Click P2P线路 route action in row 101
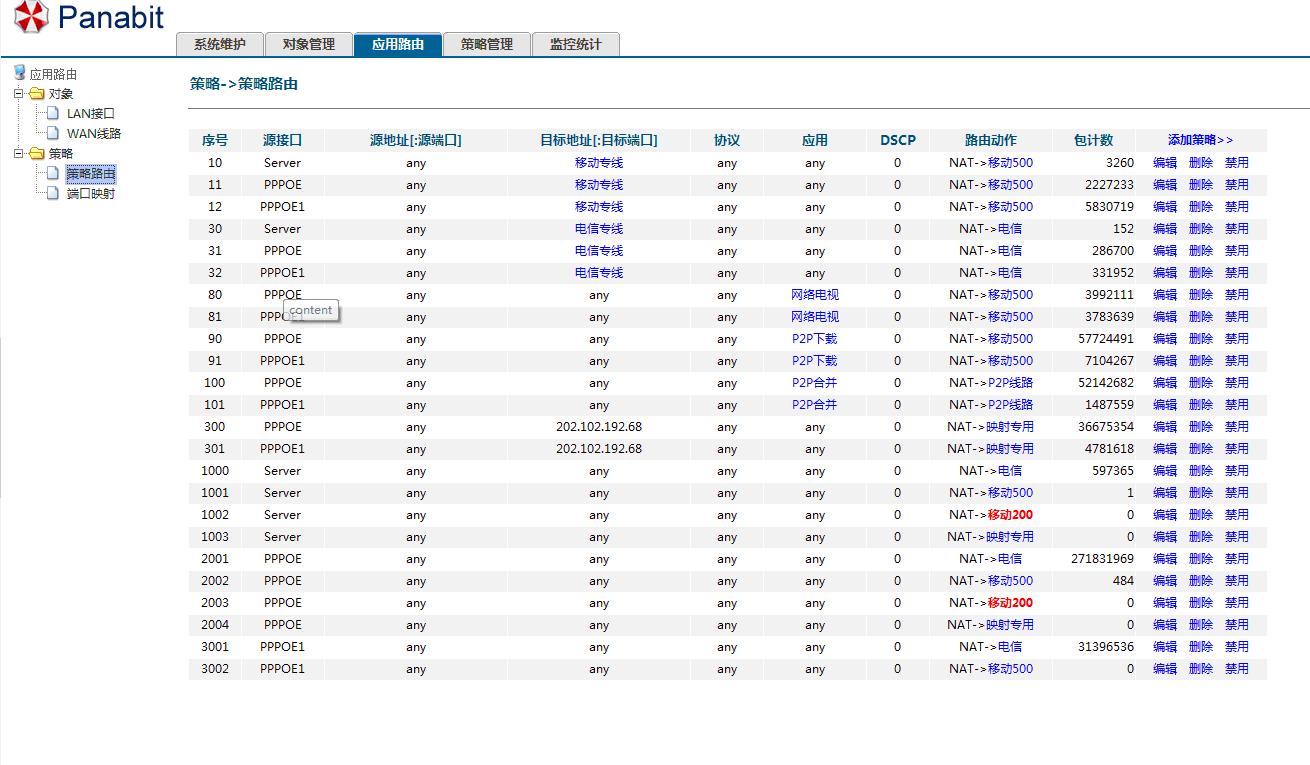 pos(1010,405)
